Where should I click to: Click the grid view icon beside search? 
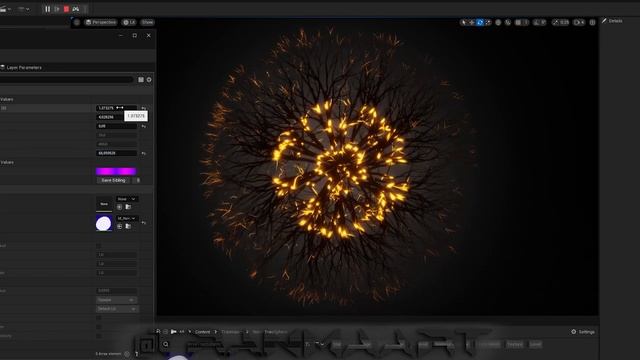pos(141,80)
